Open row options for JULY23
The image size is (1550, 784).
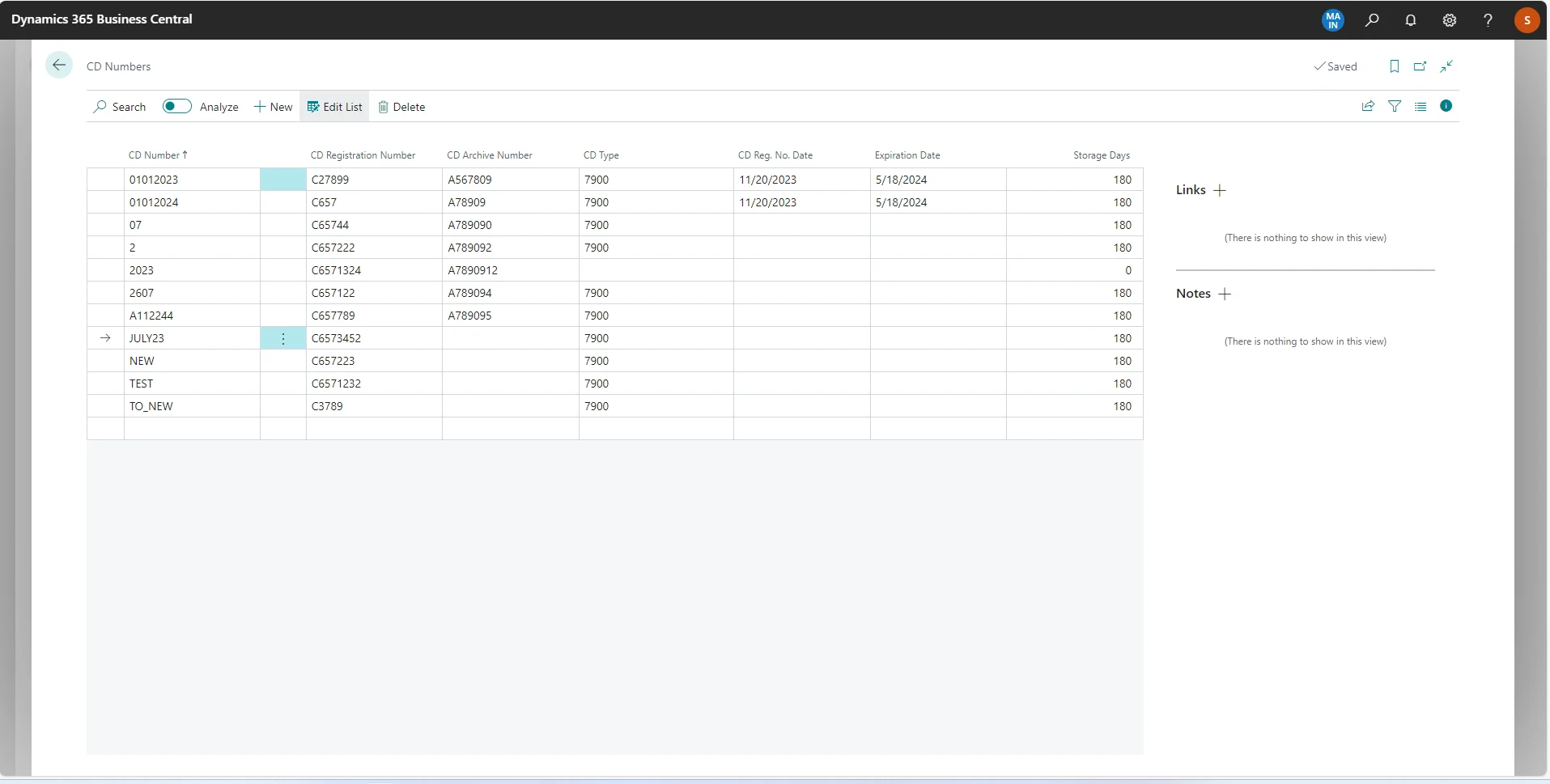[283, 339]
